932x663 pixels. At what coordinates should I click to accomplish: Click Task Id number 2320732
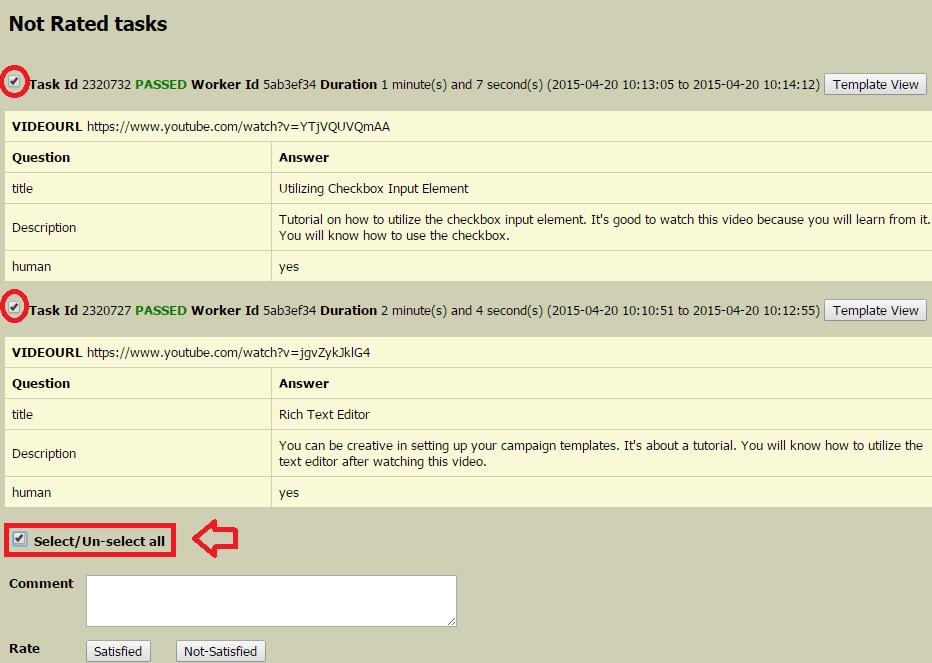point(106,84)
